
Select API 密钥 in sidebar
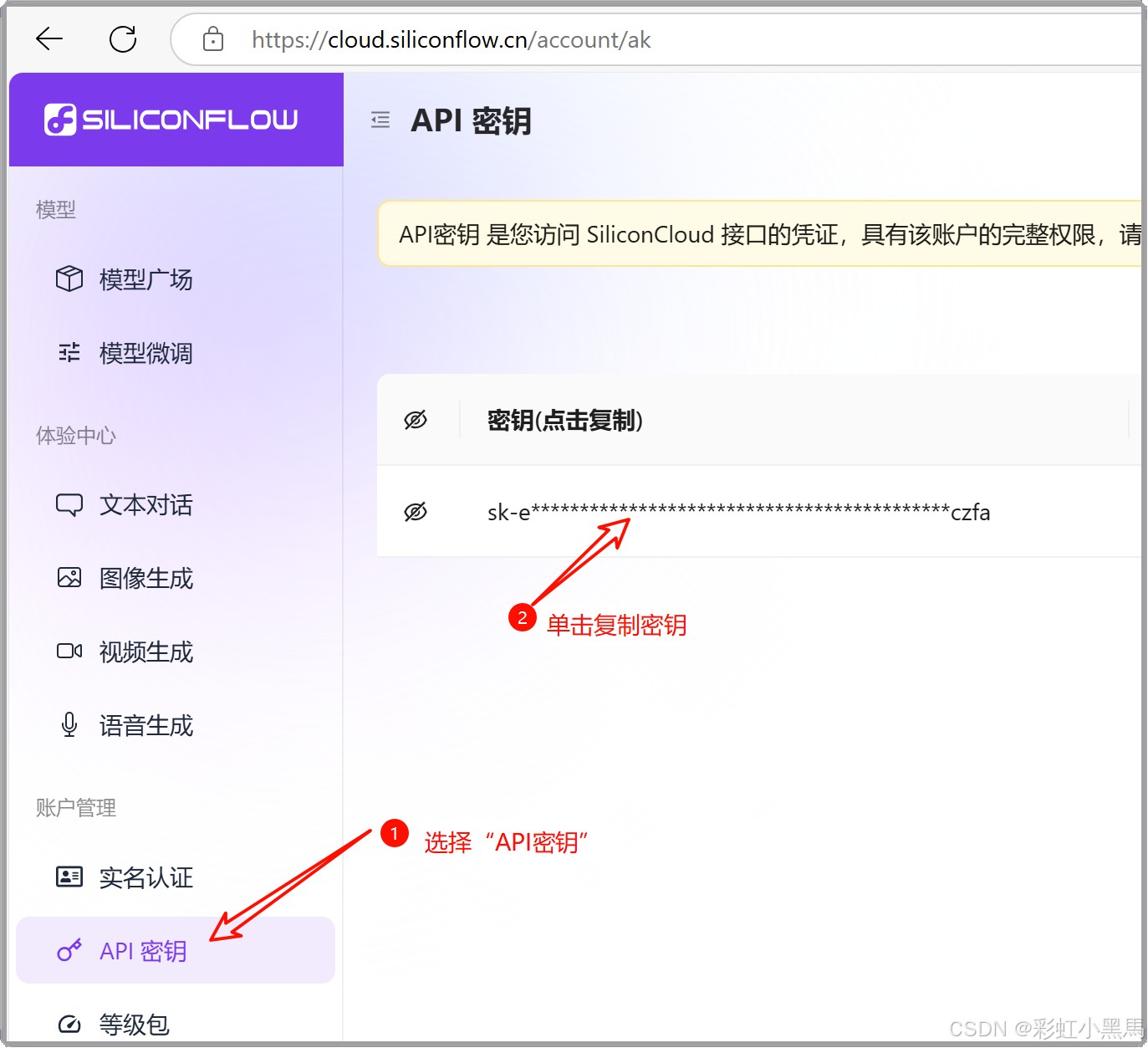pyautogui.click(x=176, y=950)
